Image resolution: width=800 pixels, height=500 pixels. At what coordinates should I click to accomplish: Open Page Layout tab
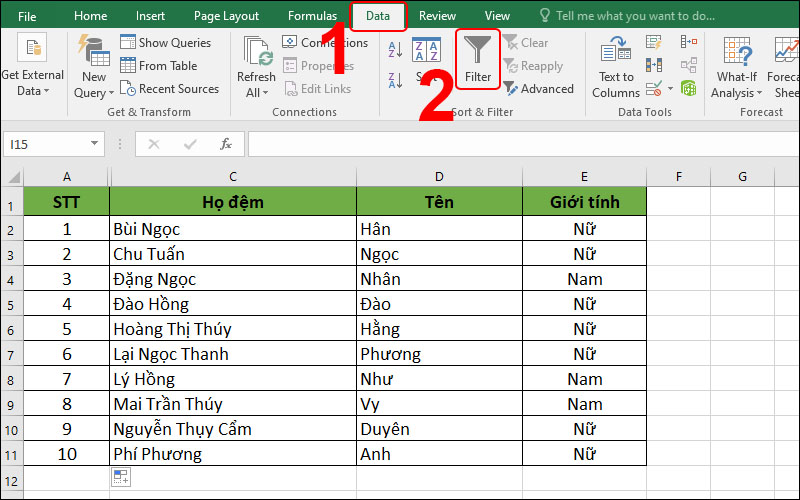click(x=226, y=16)
